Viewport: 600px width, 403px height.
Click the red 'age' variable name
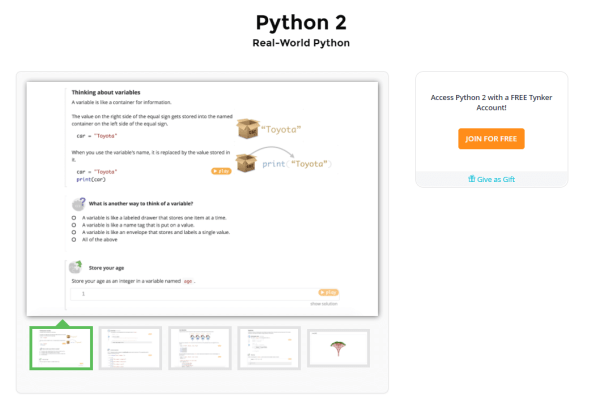click(188, 281)
